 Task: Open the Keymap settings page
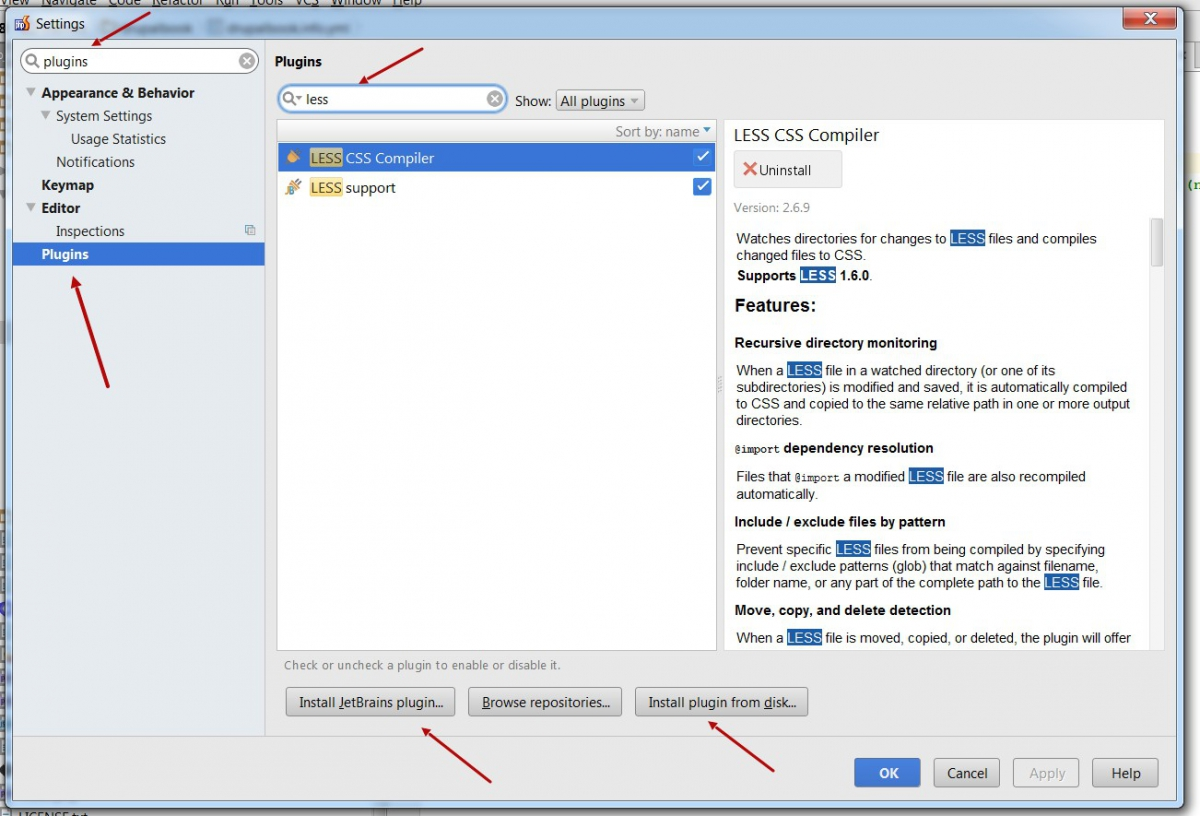[67, 185]
